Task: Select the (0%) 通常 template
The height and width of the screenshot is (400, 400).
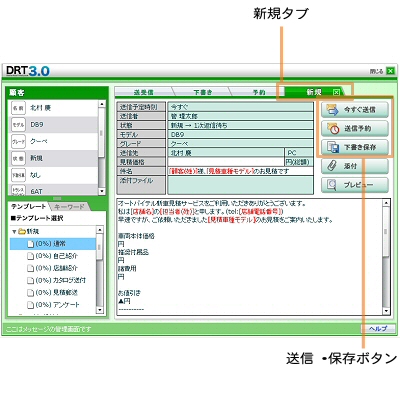Action: (53, 244)
